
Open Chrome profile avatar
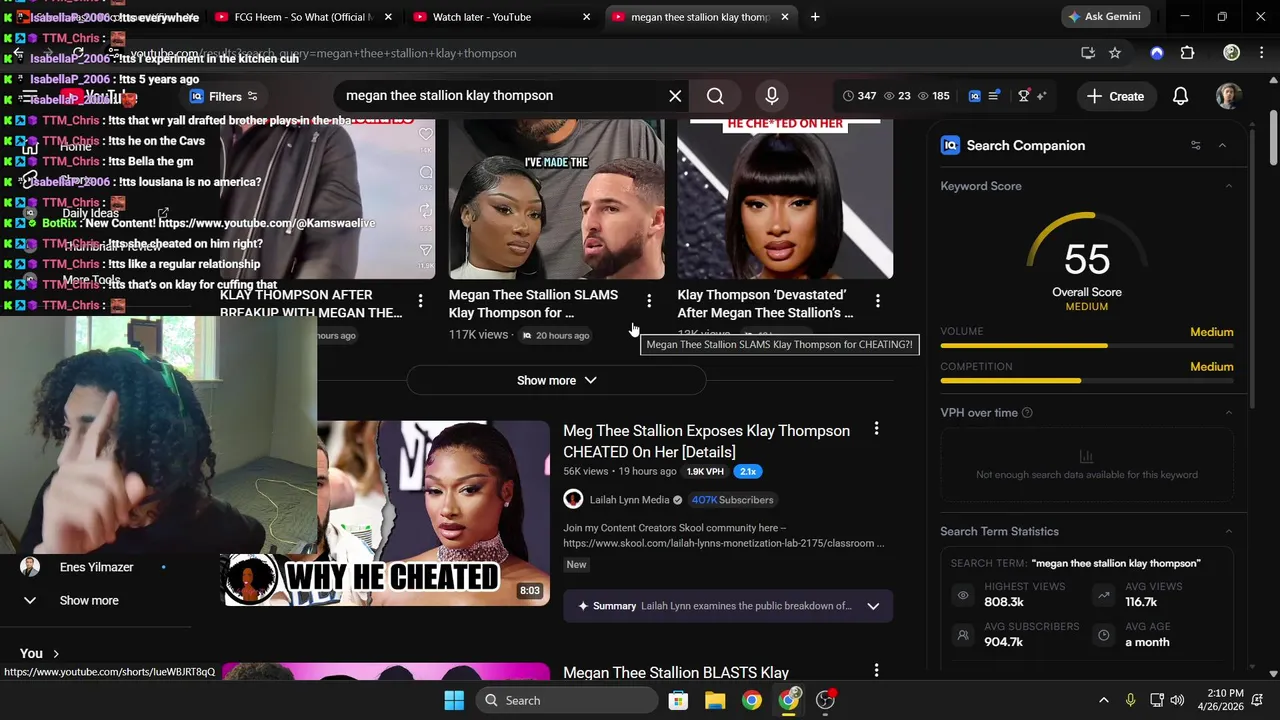(1232, 53)
